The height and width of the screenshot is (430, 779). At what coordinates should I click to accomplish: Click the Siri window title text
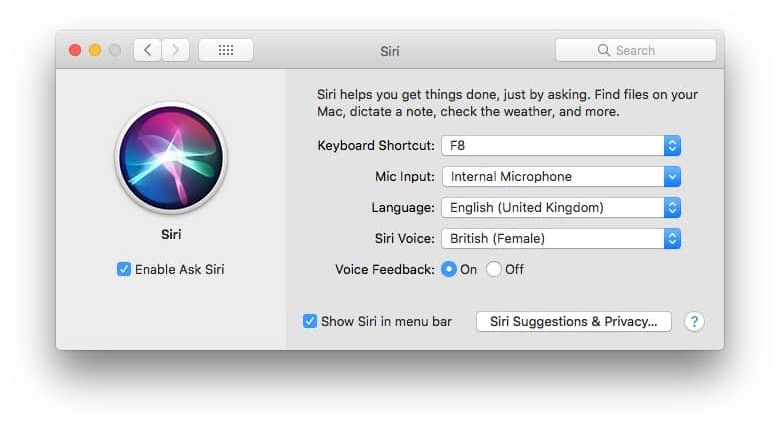coord(390,50)
